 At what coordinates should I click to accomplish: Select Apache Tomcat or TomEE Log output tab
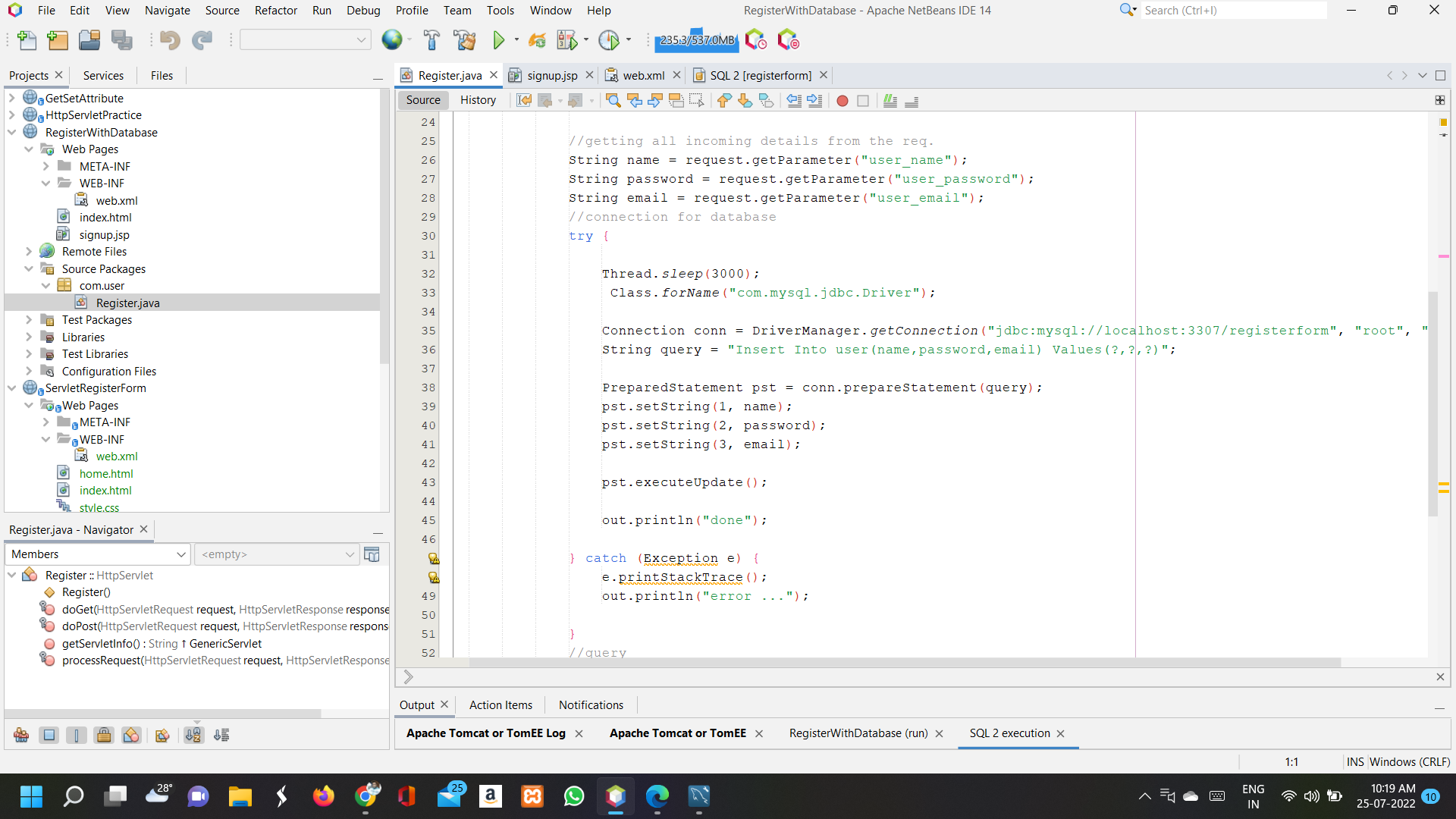[486, 733]
